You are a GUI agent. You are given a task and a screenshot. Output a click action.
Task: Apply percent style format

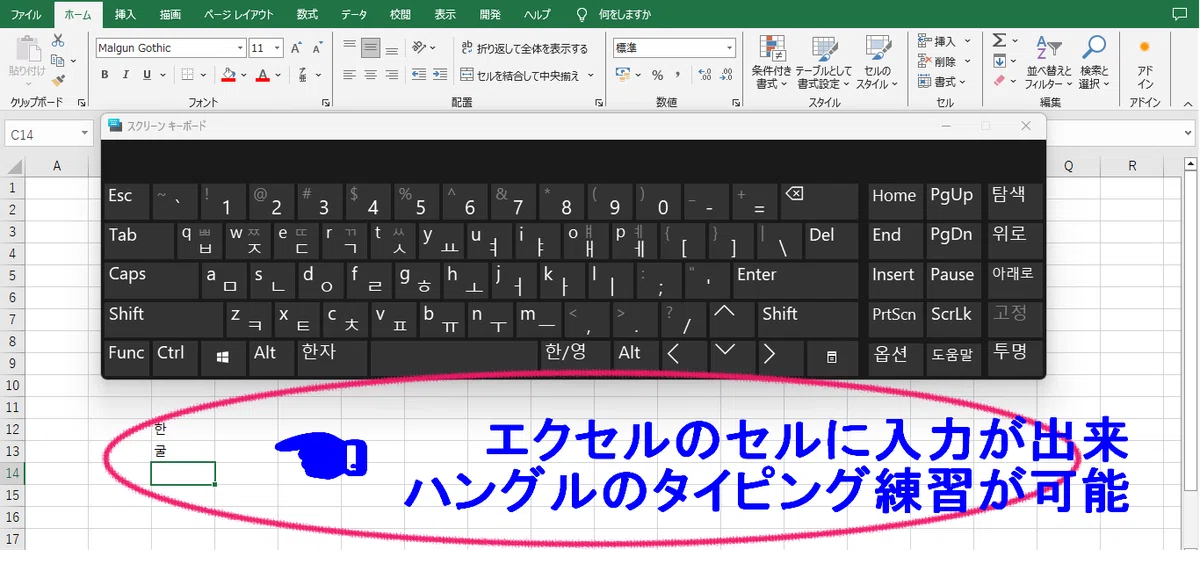tap(657, 75)
